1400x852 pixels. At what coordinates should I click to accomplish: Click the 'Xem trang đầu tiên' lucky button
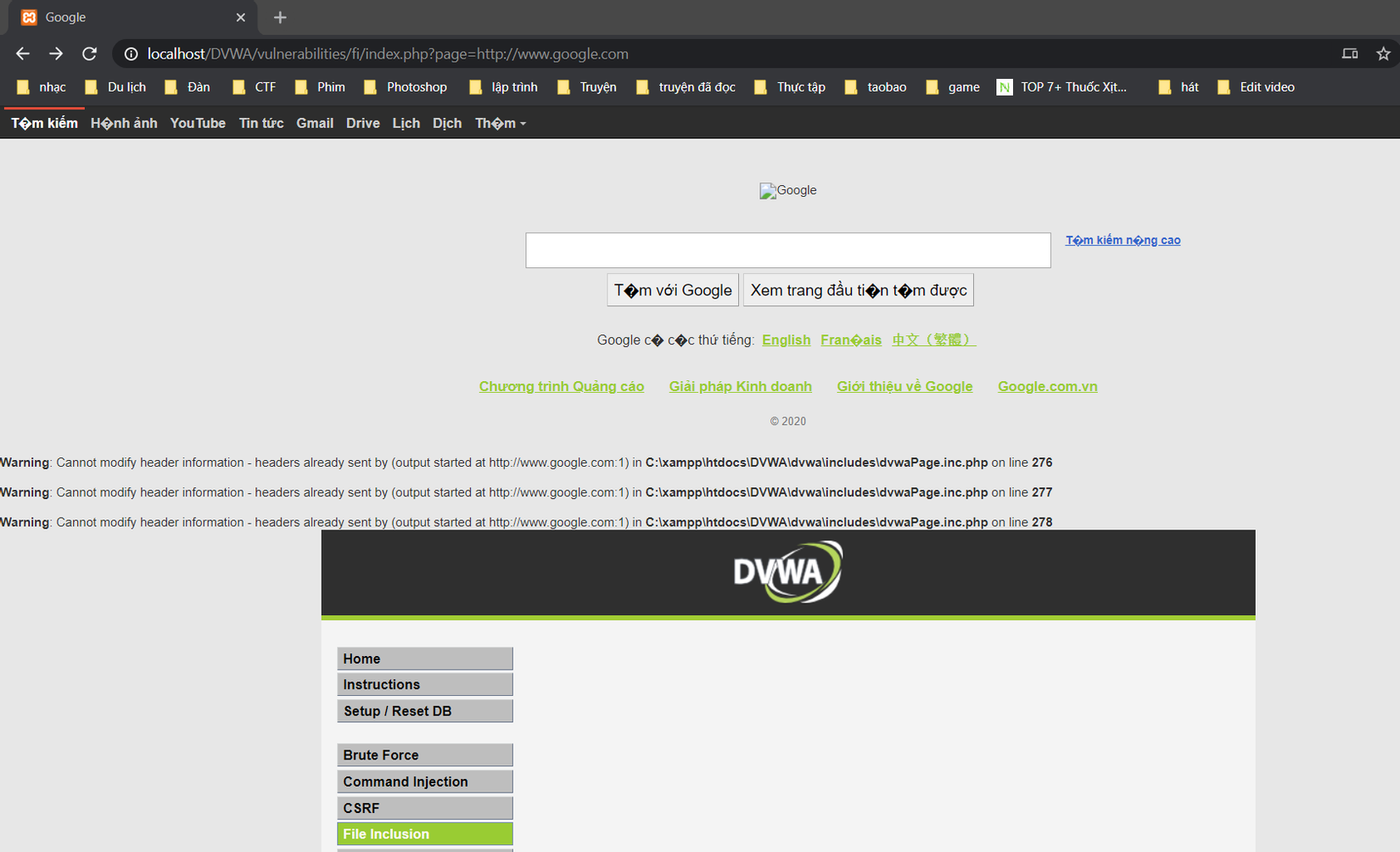[859, 290]
